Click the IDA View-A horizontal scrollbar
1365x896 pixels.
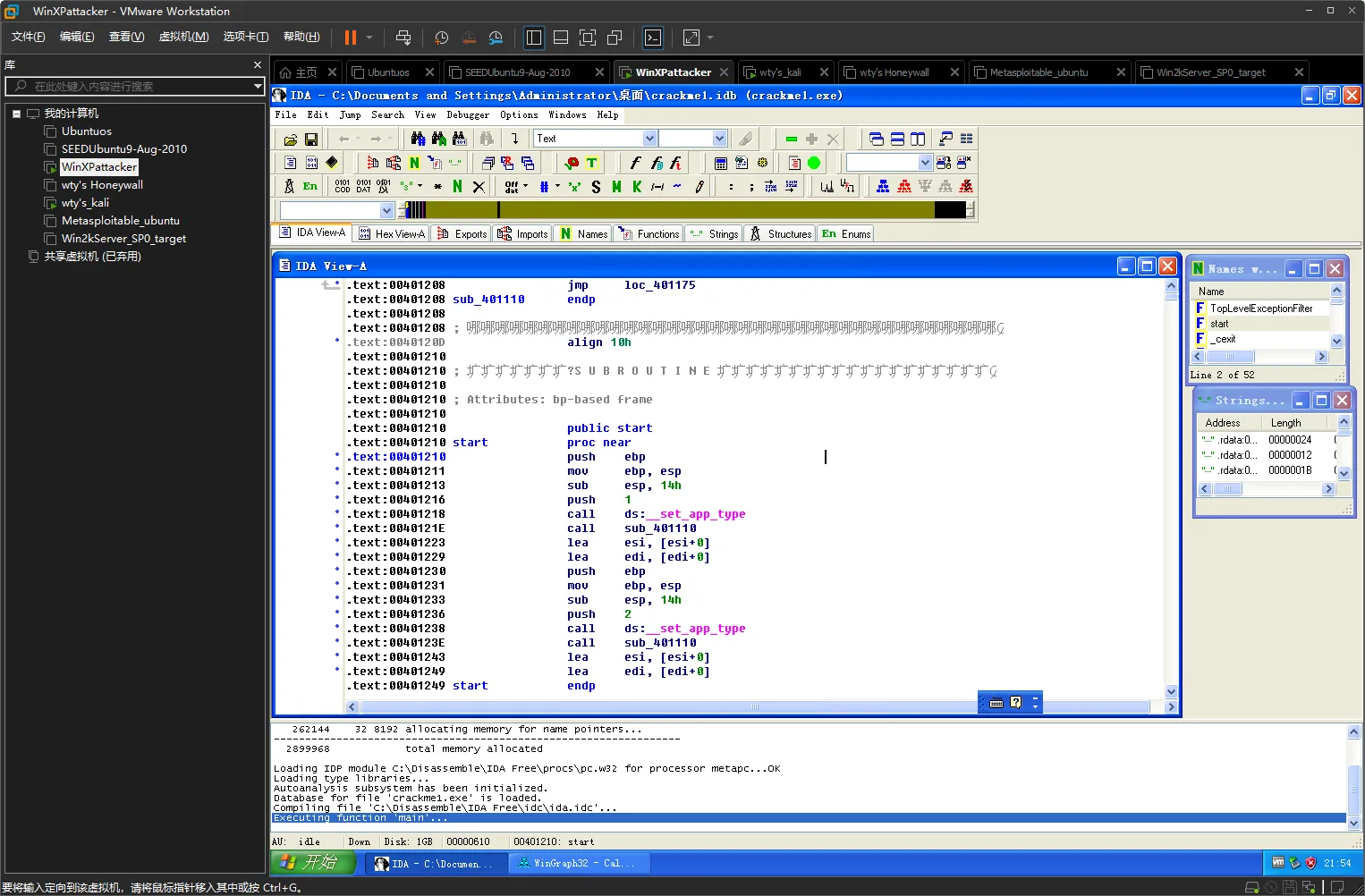click(x=755, y=706)
